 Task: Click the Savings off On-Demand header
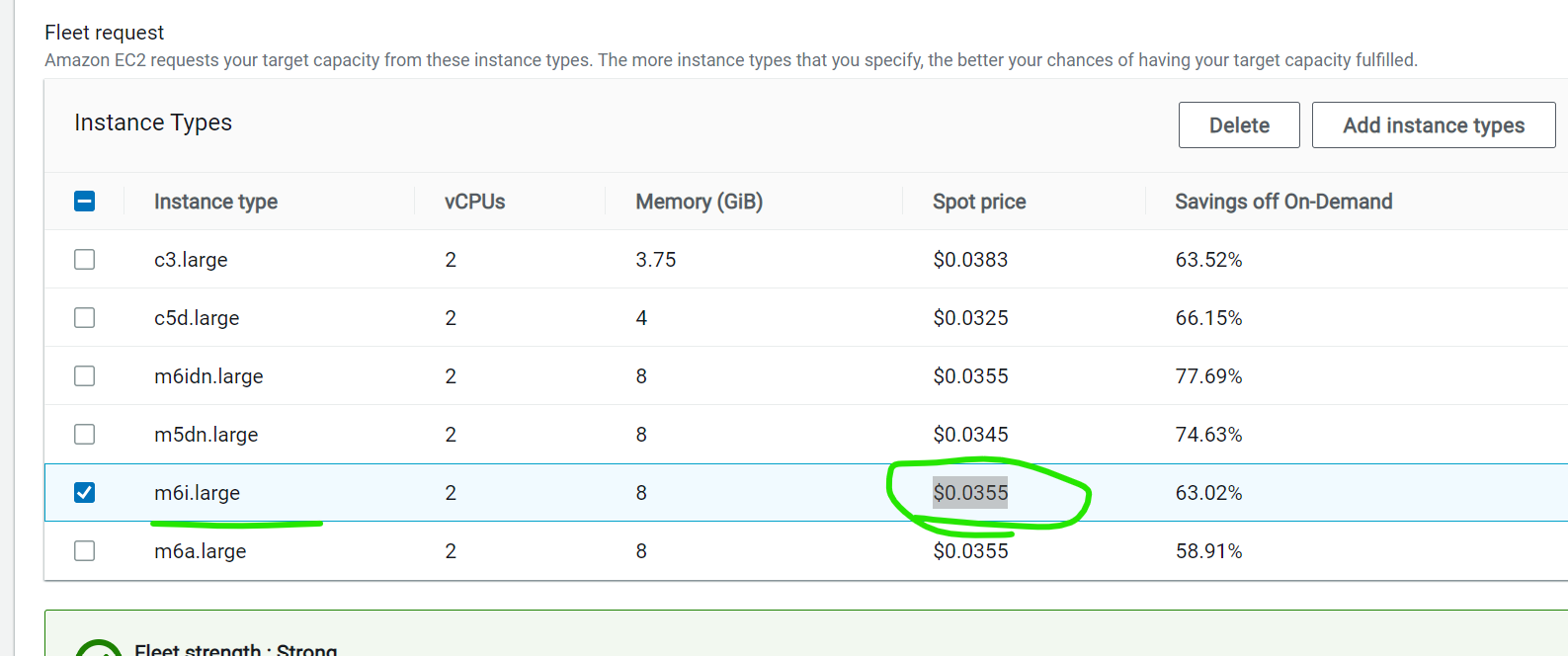(x=1283, y=202)
